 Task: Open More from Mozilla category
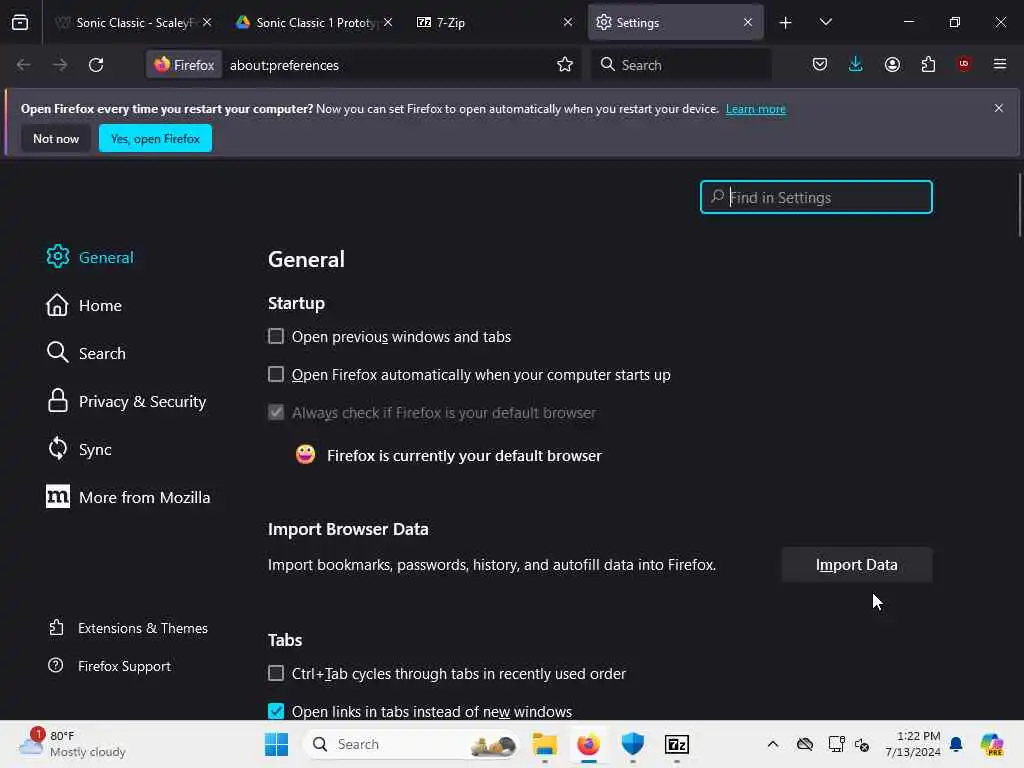(x=128, y=497)
